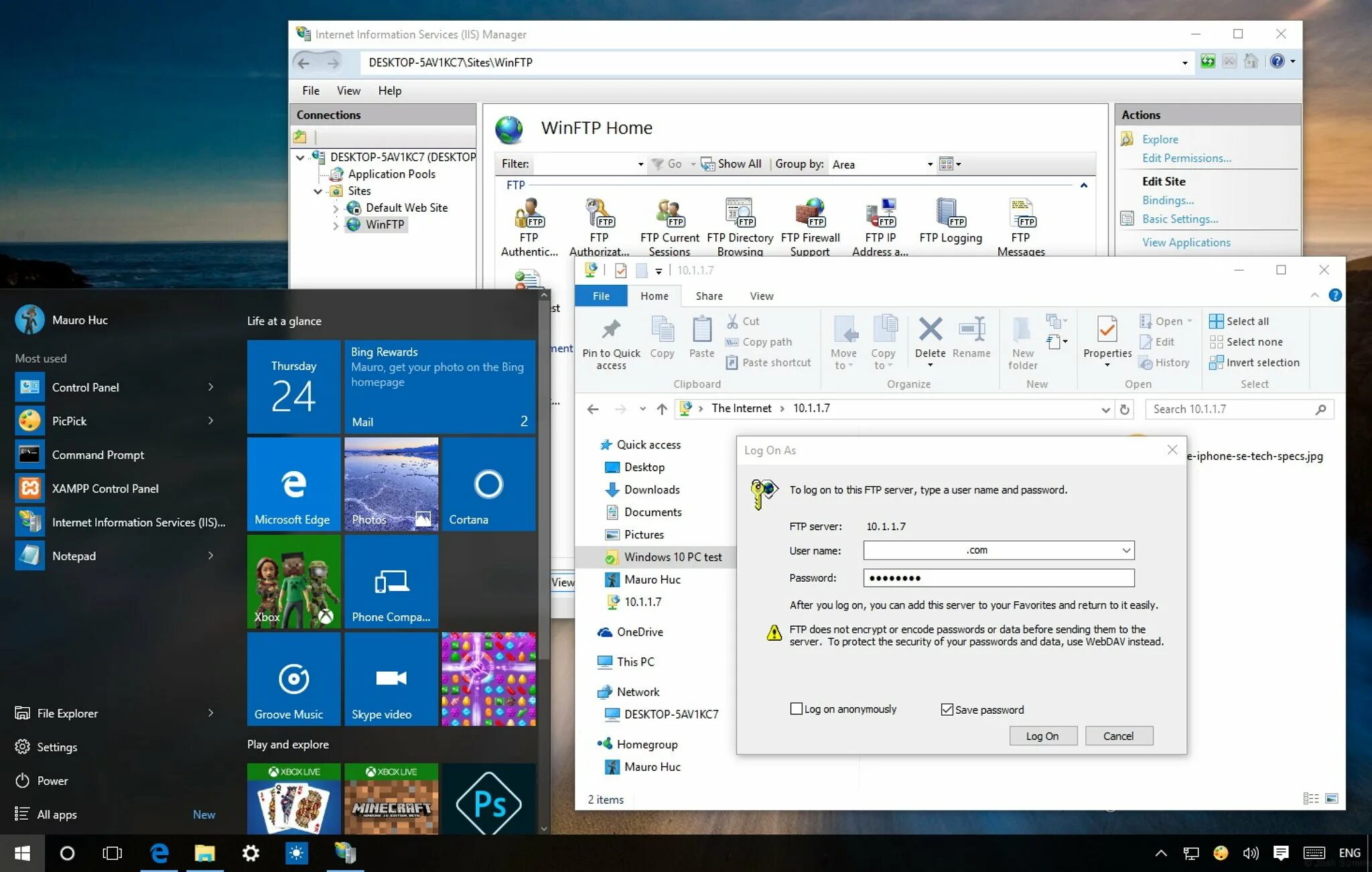Launch the Groove Music tile

pos(293,680)
